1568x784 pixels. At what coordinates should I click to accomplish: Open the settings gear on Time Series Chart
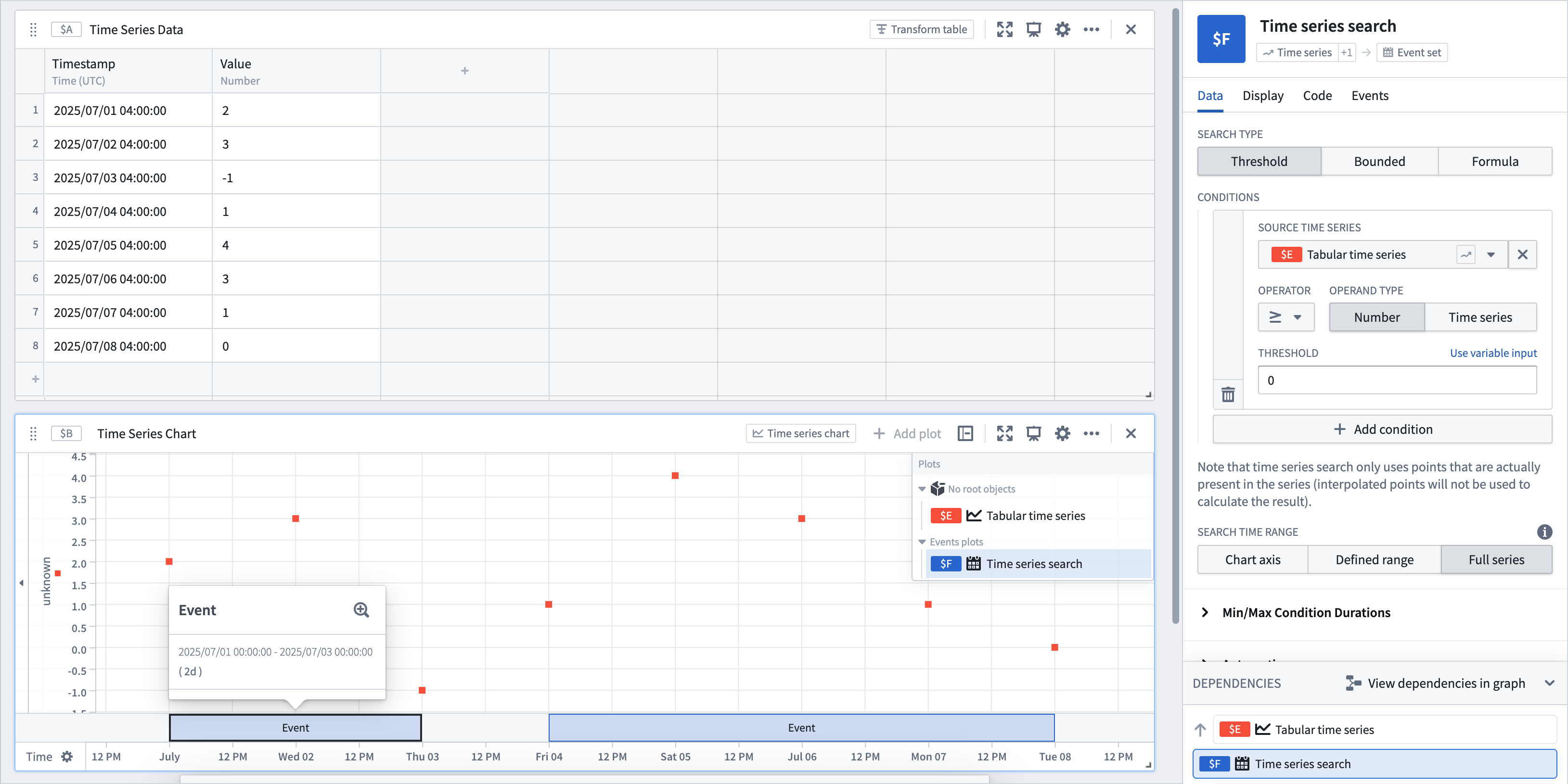click(x=1063, y=434)
